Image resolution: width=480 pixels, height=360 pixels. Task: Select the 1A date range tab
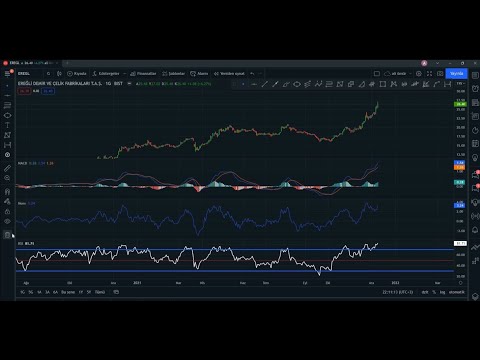pos(39,292)
